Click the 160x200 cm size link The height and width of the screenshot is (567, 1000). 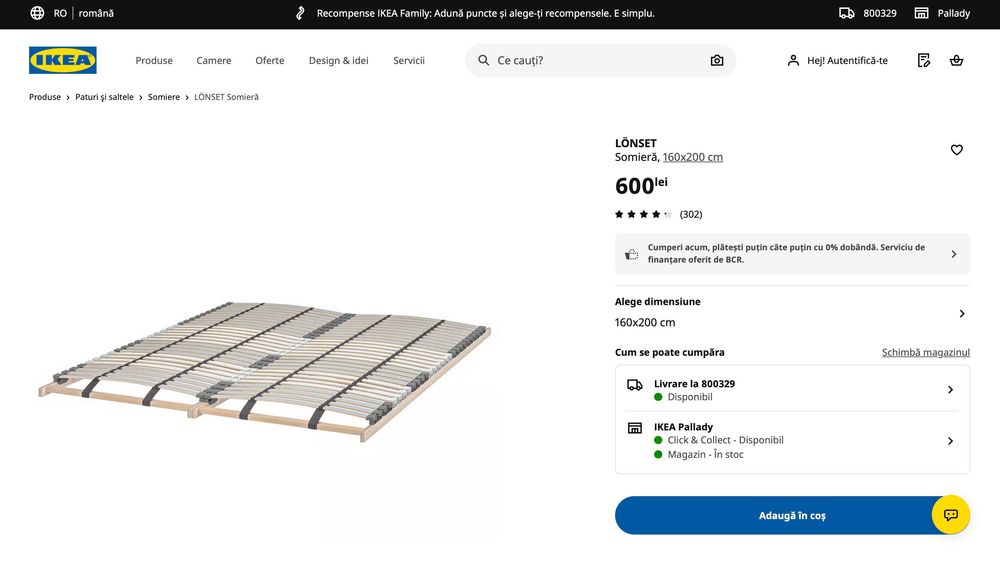click(x=693, y=157)
